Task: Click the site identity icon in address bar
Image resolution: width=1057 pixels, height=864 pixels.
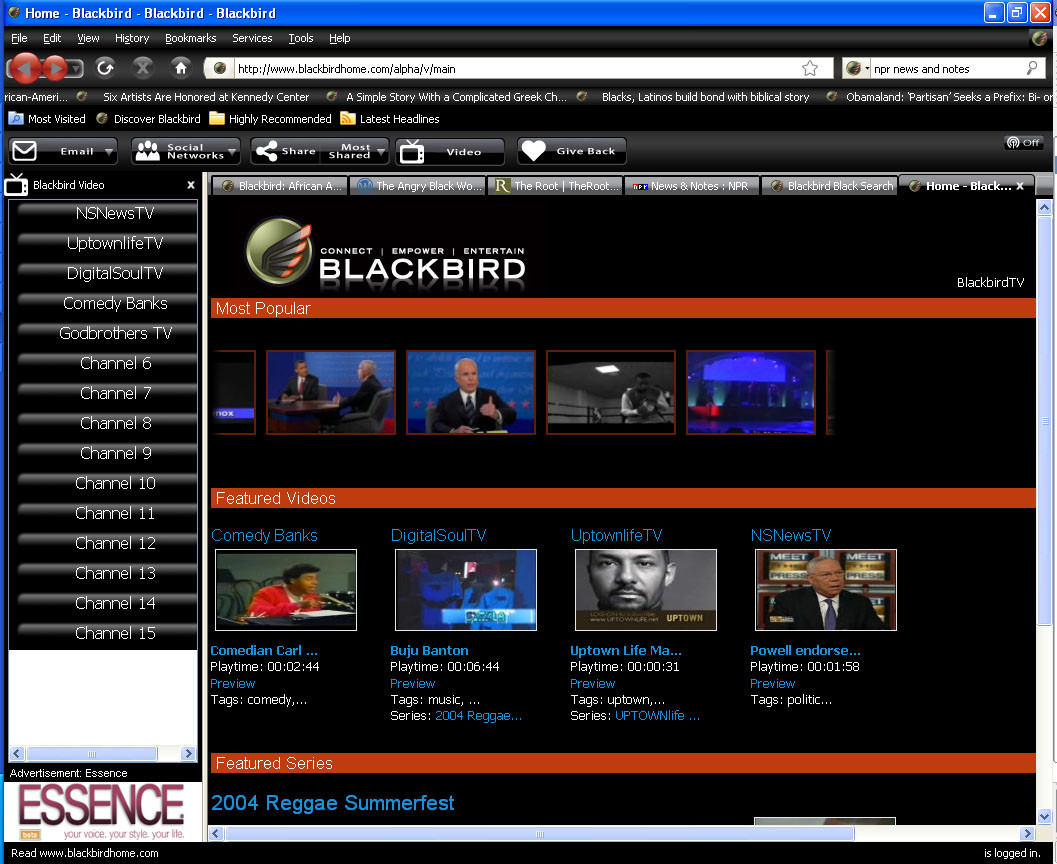Action: 219,68
